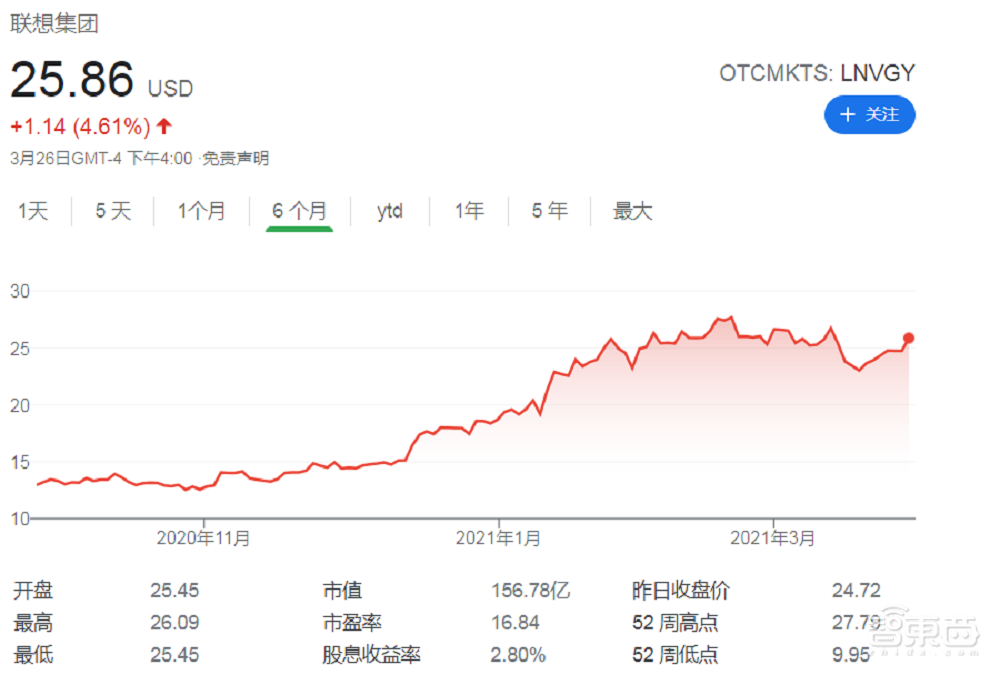Switch to the 1天 time range
The height and width of the screenshot is (675, 1000).
pos(34,211)
